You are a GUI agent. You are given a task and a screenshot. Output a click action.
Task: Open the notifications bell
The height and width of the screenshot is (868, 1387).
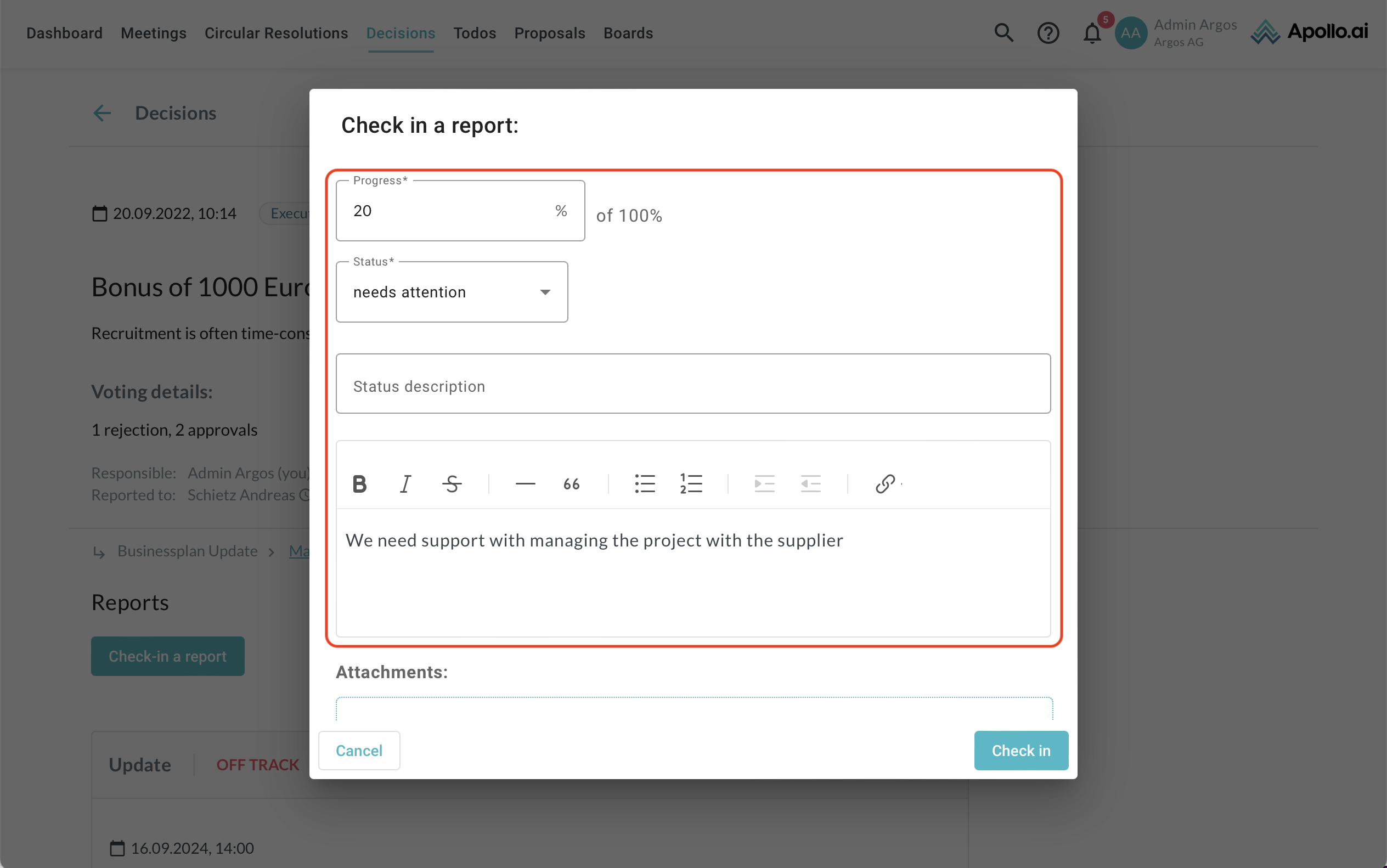coord(1092,33)
